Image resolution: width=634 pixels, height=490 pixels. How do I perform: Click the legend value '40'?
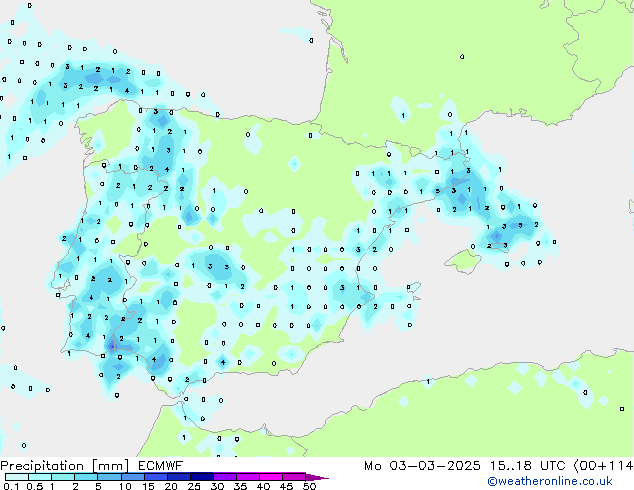[263, 486]
